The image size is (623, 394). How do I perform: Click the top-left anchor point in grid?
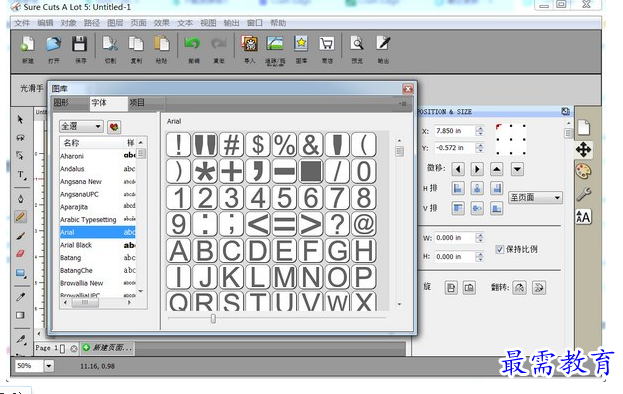pos(498,127)
